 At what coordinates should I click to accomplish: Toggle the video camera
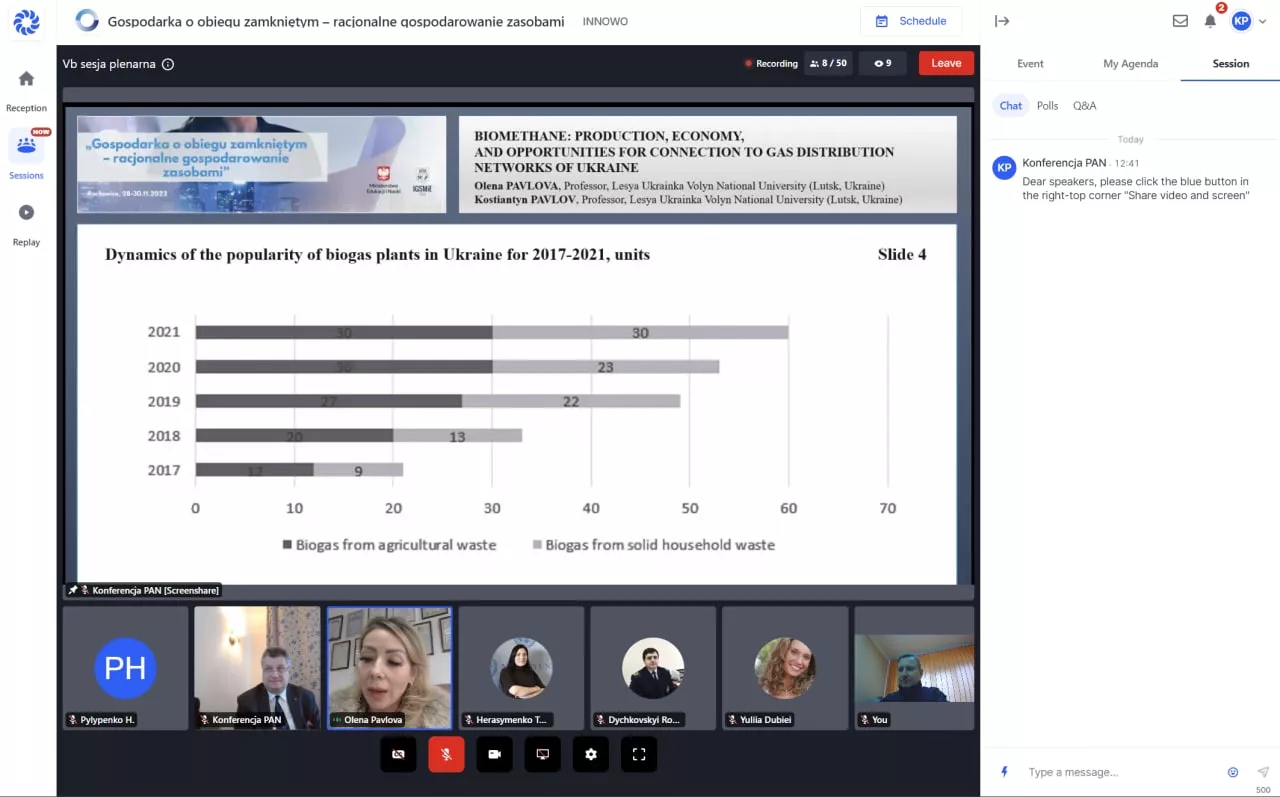tap(494, 754)
